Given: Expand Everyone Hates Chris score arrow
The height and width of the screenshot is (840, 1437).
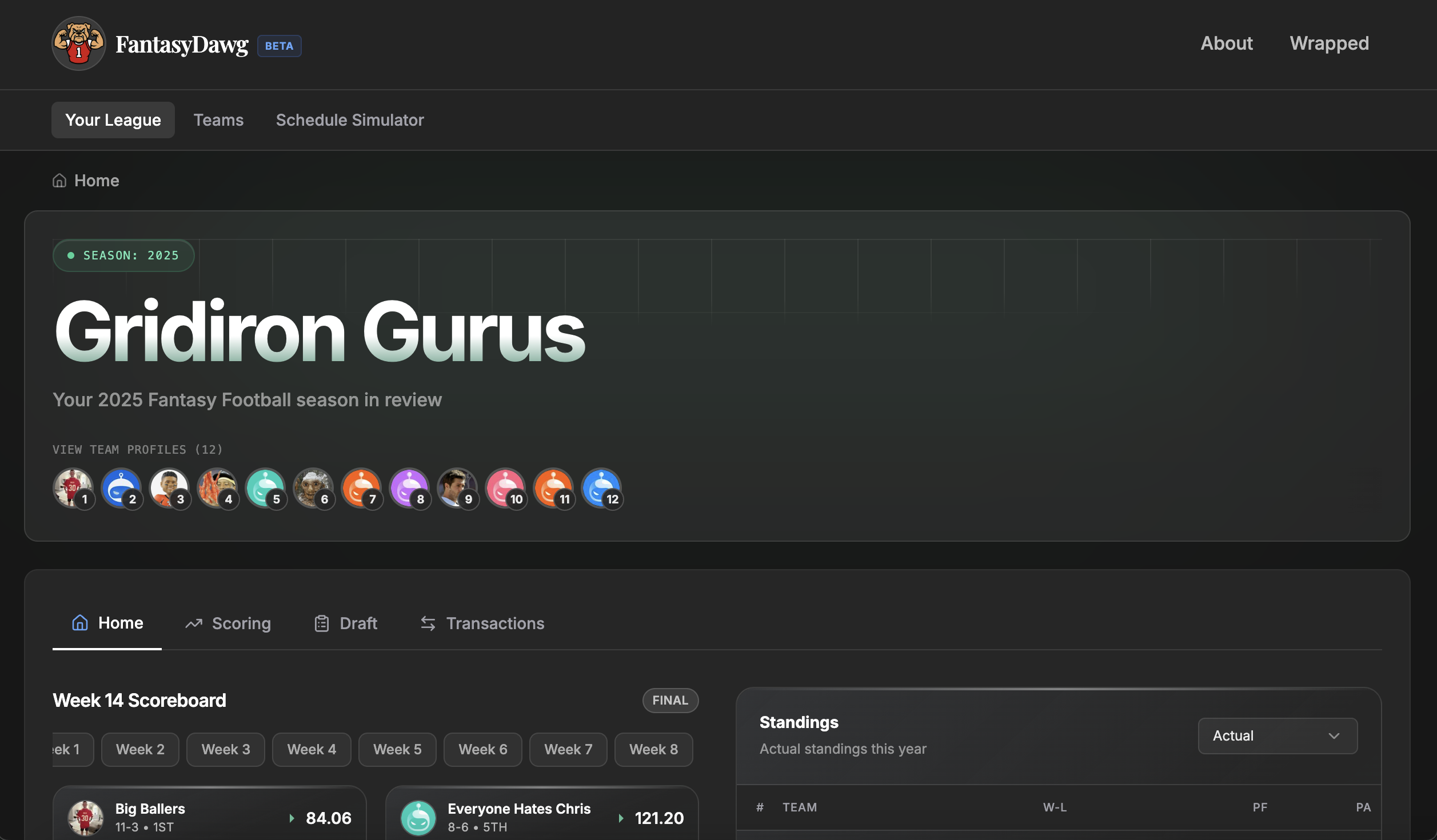Looking at the screenshot, I should point(621,818).
